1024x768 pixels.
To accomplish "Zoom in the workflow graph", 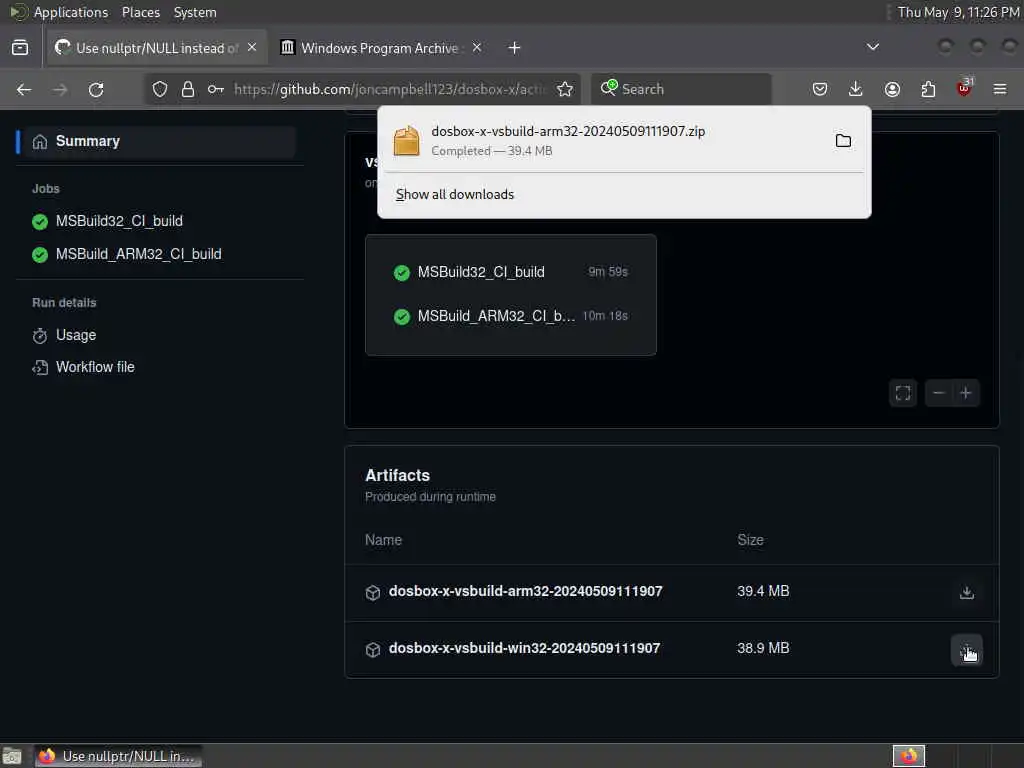I will click(966, 393).
